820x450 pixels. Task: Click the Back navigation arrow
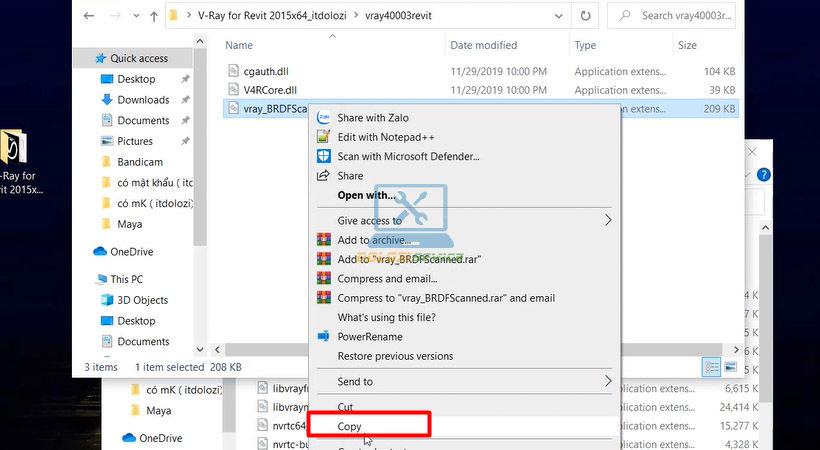90,16
